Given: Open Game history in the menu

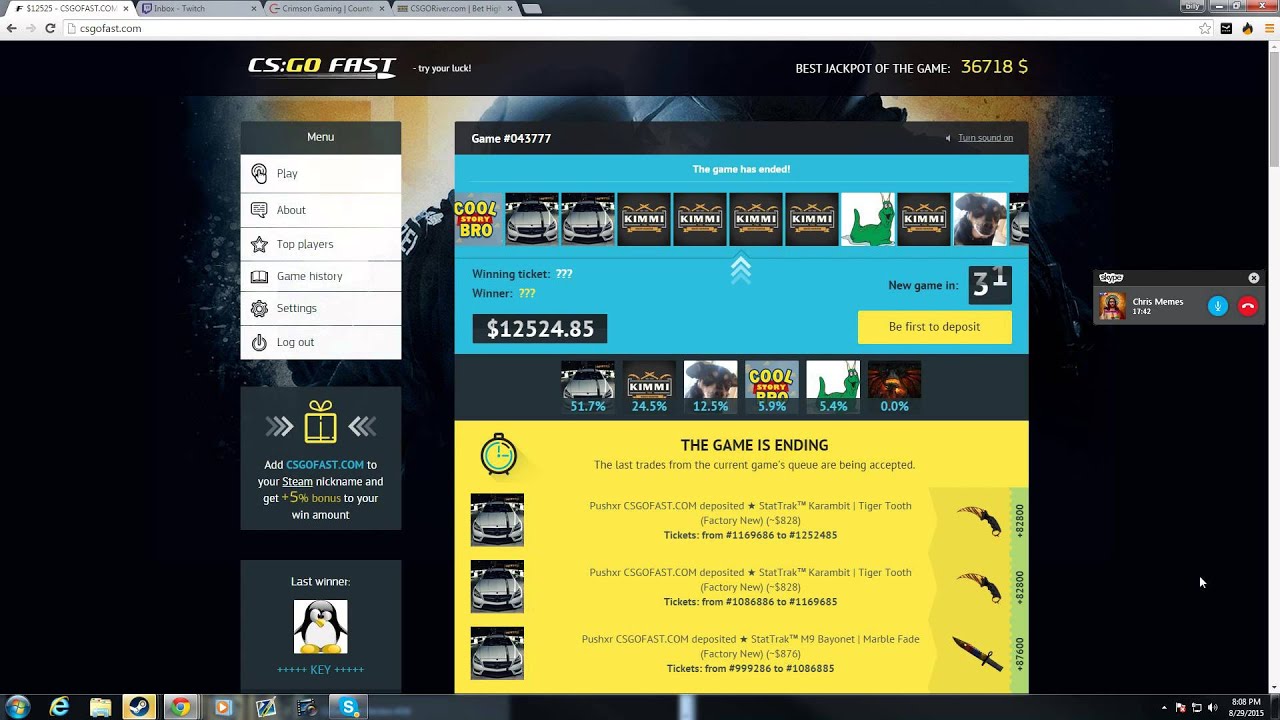Looking at the screenshot, I should tap(320, 276).
